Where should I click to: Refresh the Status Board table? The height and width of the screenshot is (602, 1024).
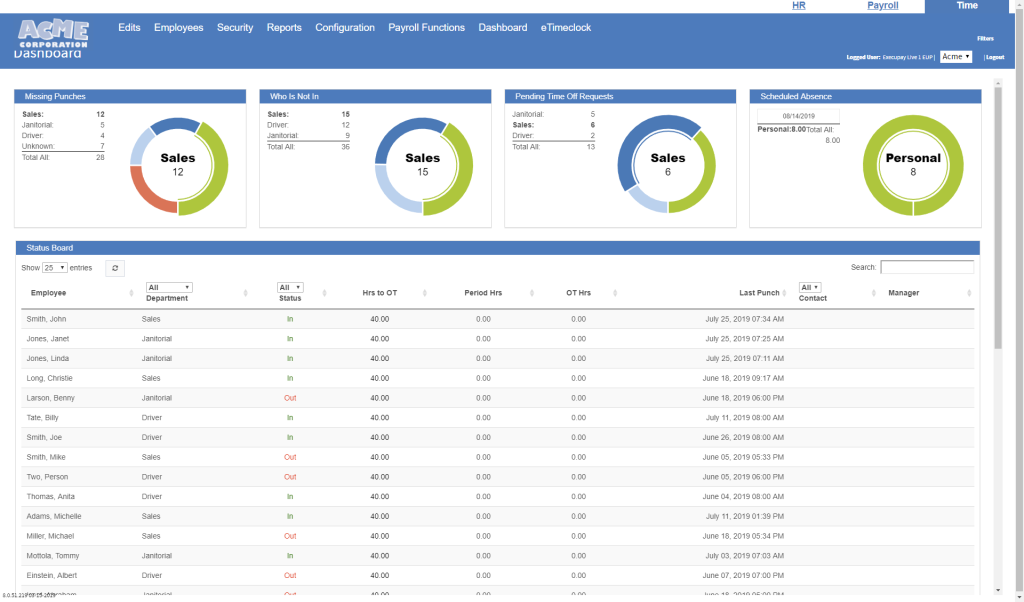point(114,268)
